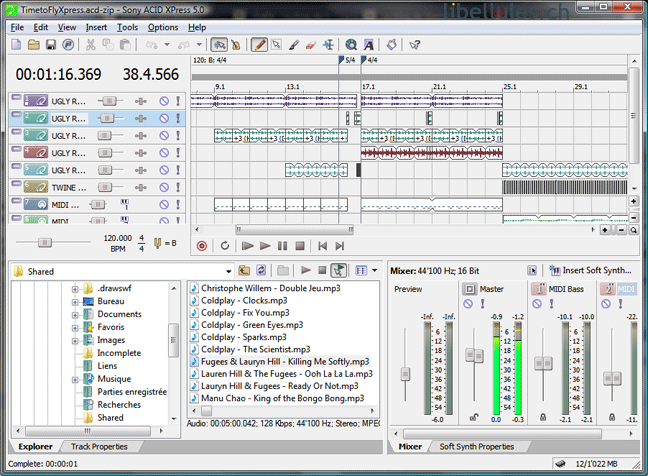The height and width of the screenshot is (476, 648).
Task: Create a new project with the New icon
Action: [16, 45]
